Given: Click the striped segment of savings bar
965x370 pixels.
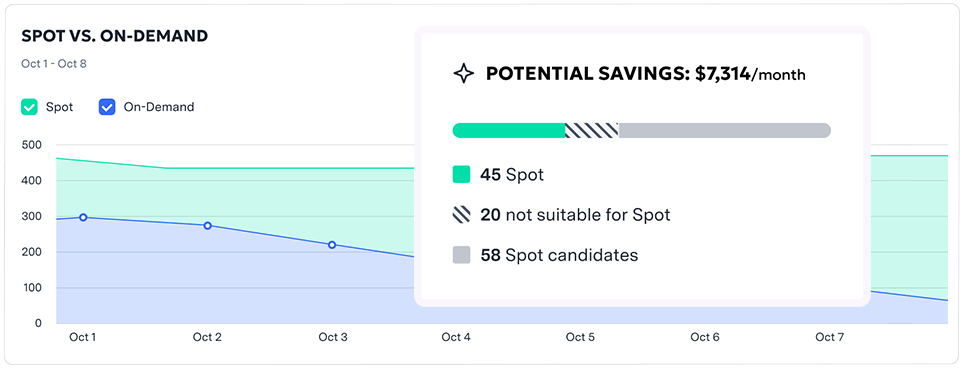Looking at the screenshot, I should click(x=592, y=131).
